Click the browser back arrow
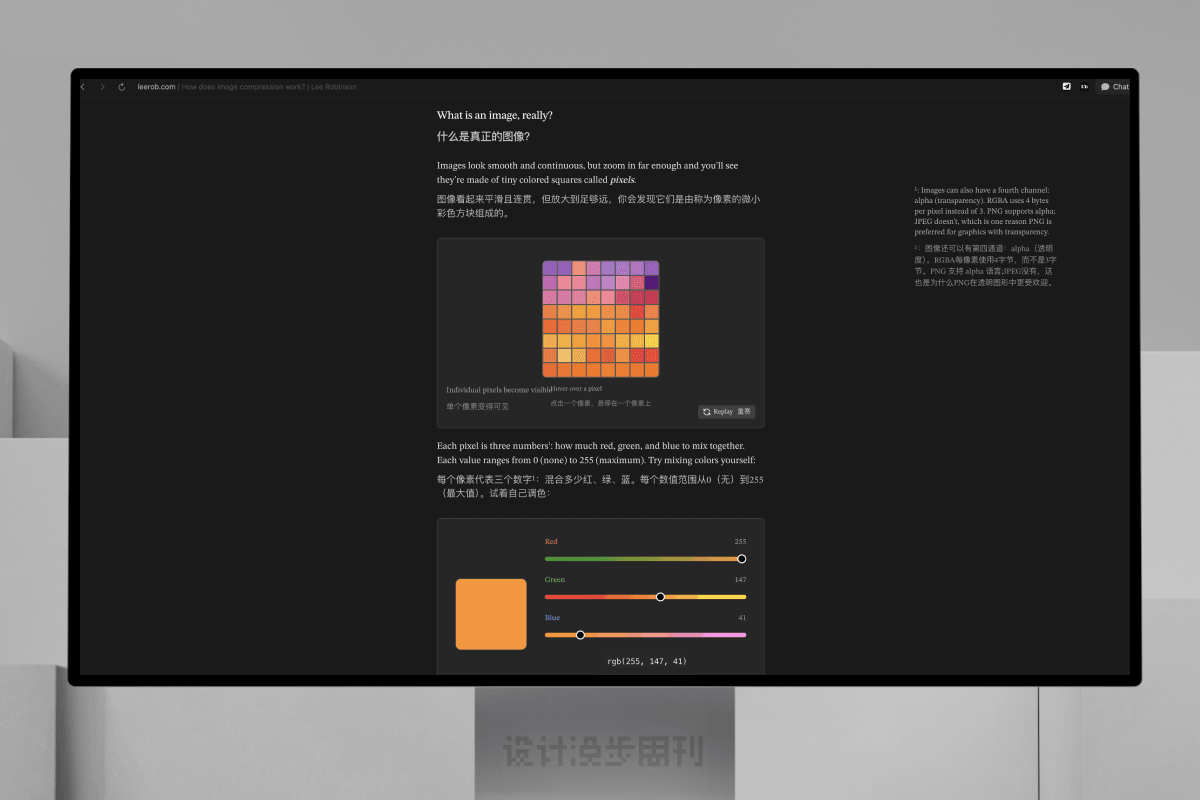Viewport: 1200px width, 800px height. click(x=83, y=87)
